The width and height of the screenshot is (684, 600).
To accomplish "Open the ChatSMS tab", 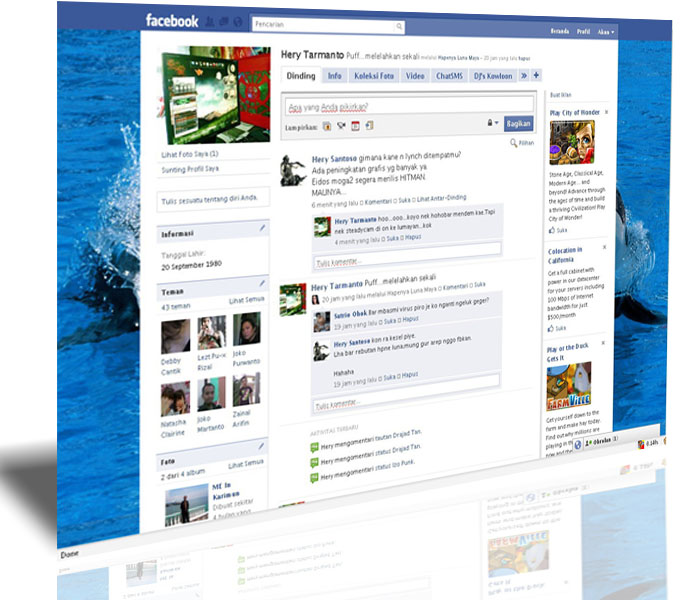I will (x=449, y=76).
